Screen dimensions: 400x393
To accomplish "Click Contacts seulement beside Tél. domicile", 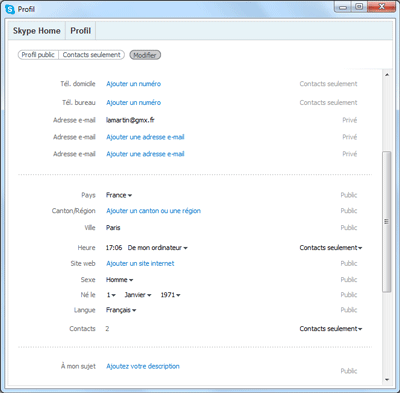I will (328, 84).
